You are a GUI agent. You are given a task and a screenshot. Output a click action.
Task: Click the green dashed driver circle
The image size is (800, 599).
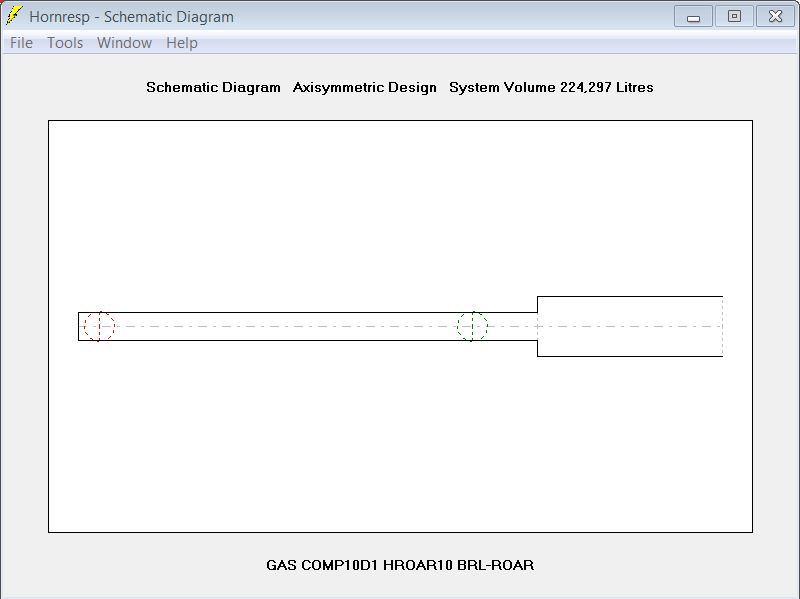472,327
